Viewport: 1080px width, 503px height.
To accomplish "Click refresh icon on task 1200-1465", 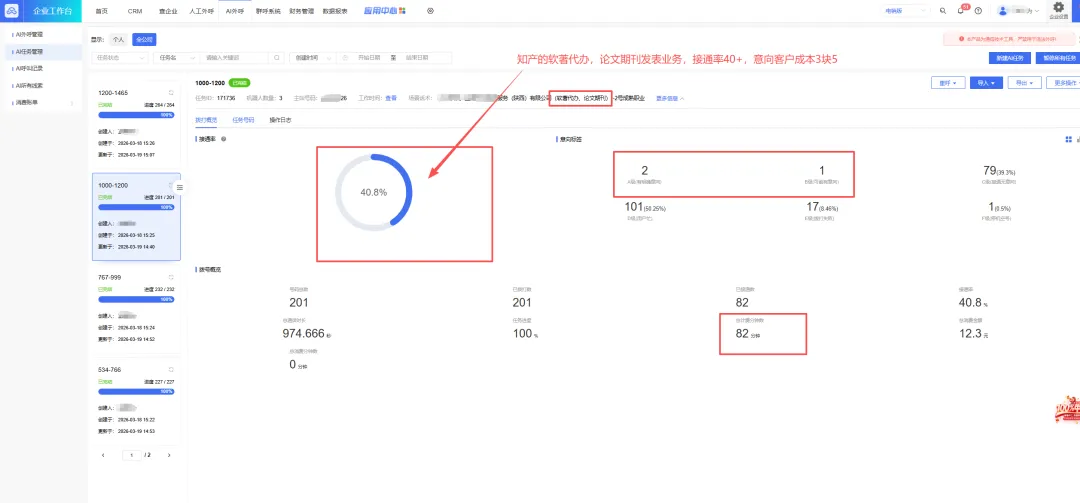I will 171,92.
